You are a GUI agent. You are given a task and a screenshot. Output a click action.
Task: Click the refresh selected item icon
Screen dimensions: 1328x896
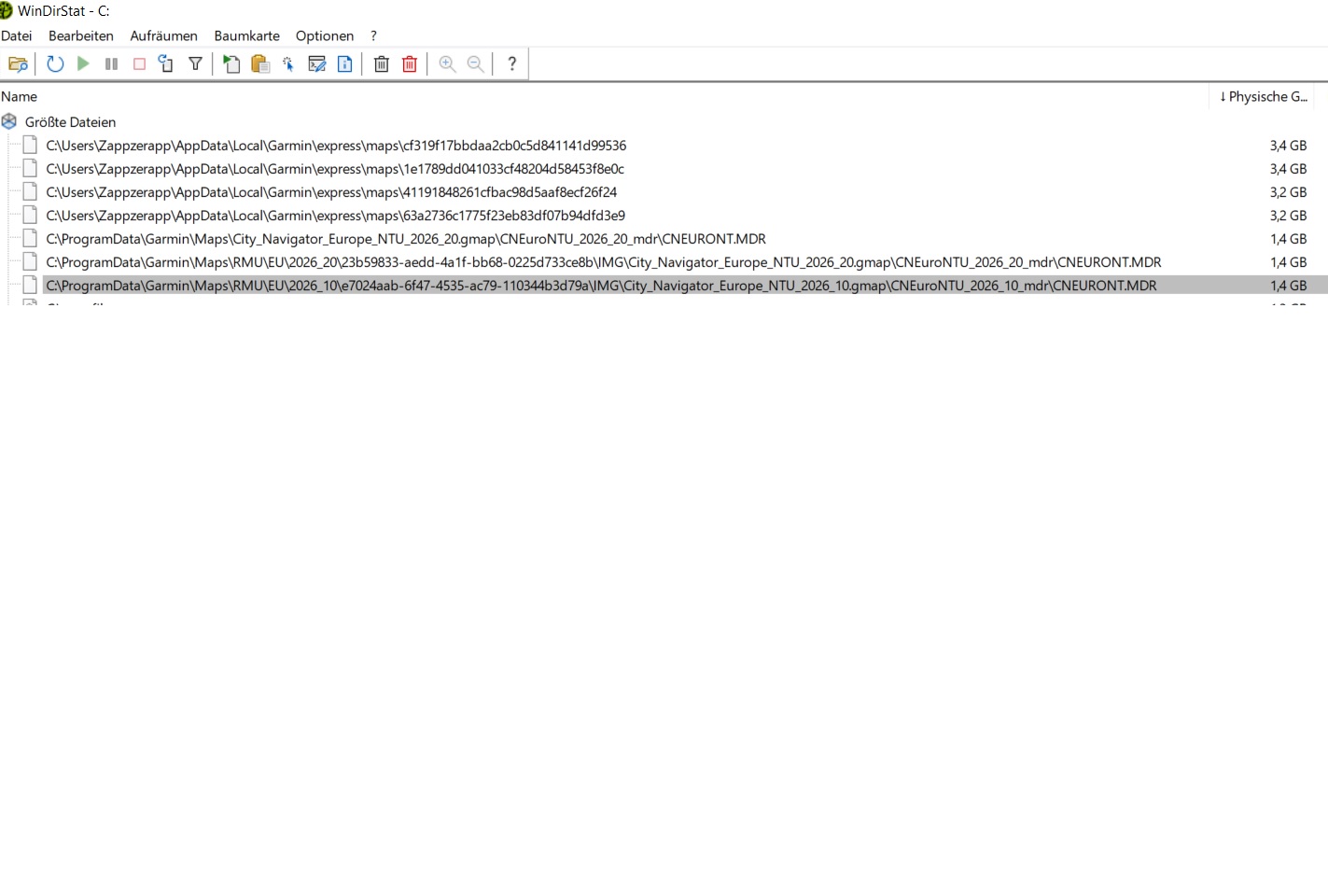166,64
